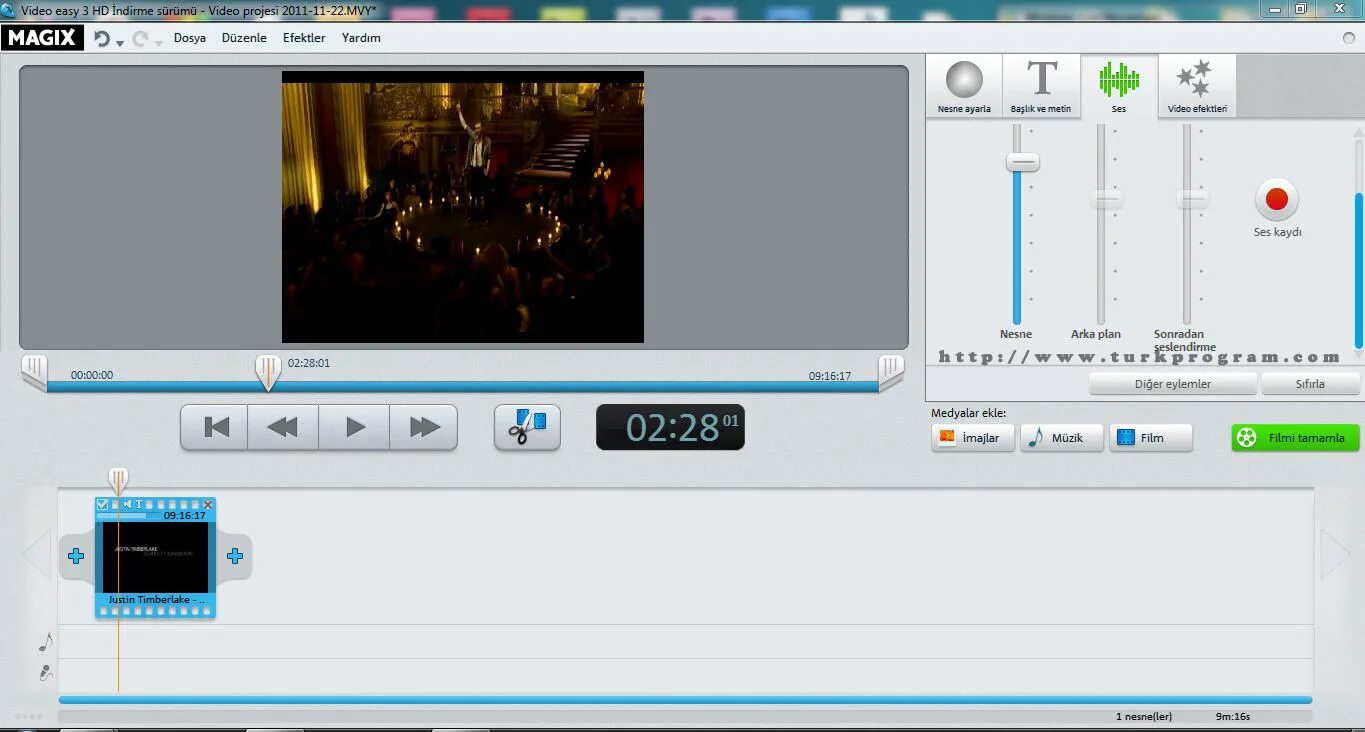The image size is (1365, 732).
Task: Click the Sıfırla reset button
Action: click(x=1310, y=384)
